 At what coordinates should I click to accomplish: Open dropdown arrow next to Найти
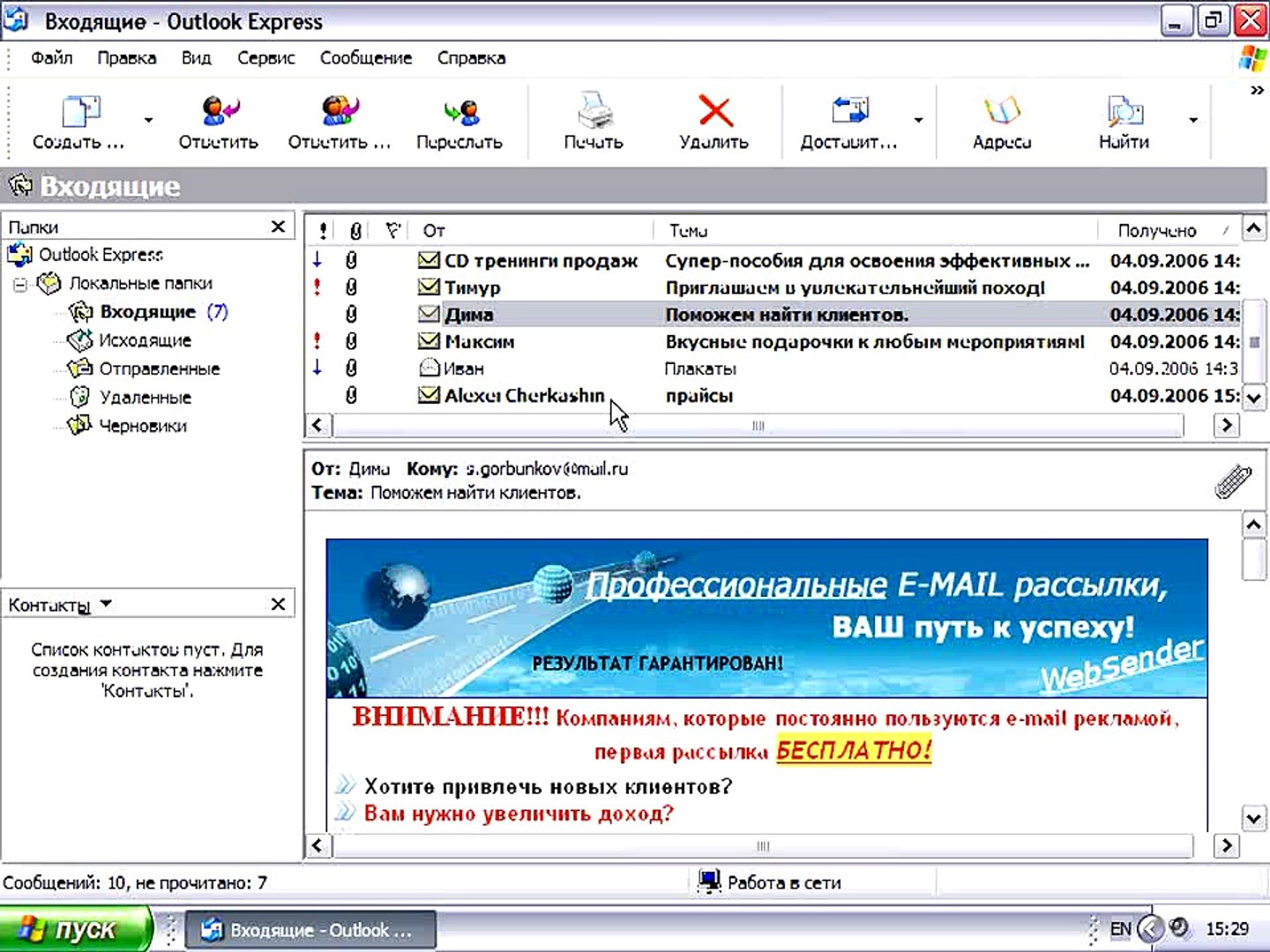[x=1193, y=120]
